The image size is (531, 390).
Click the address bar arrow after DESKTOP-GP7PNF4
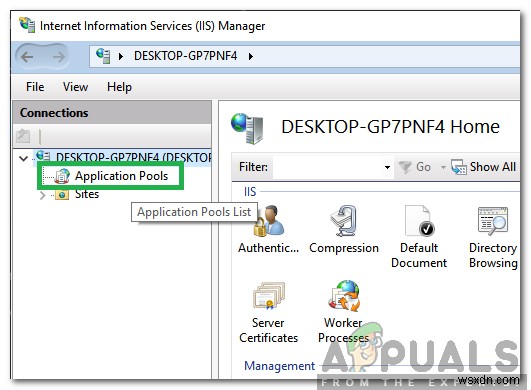pyautogui.click(x=251, y=56)
